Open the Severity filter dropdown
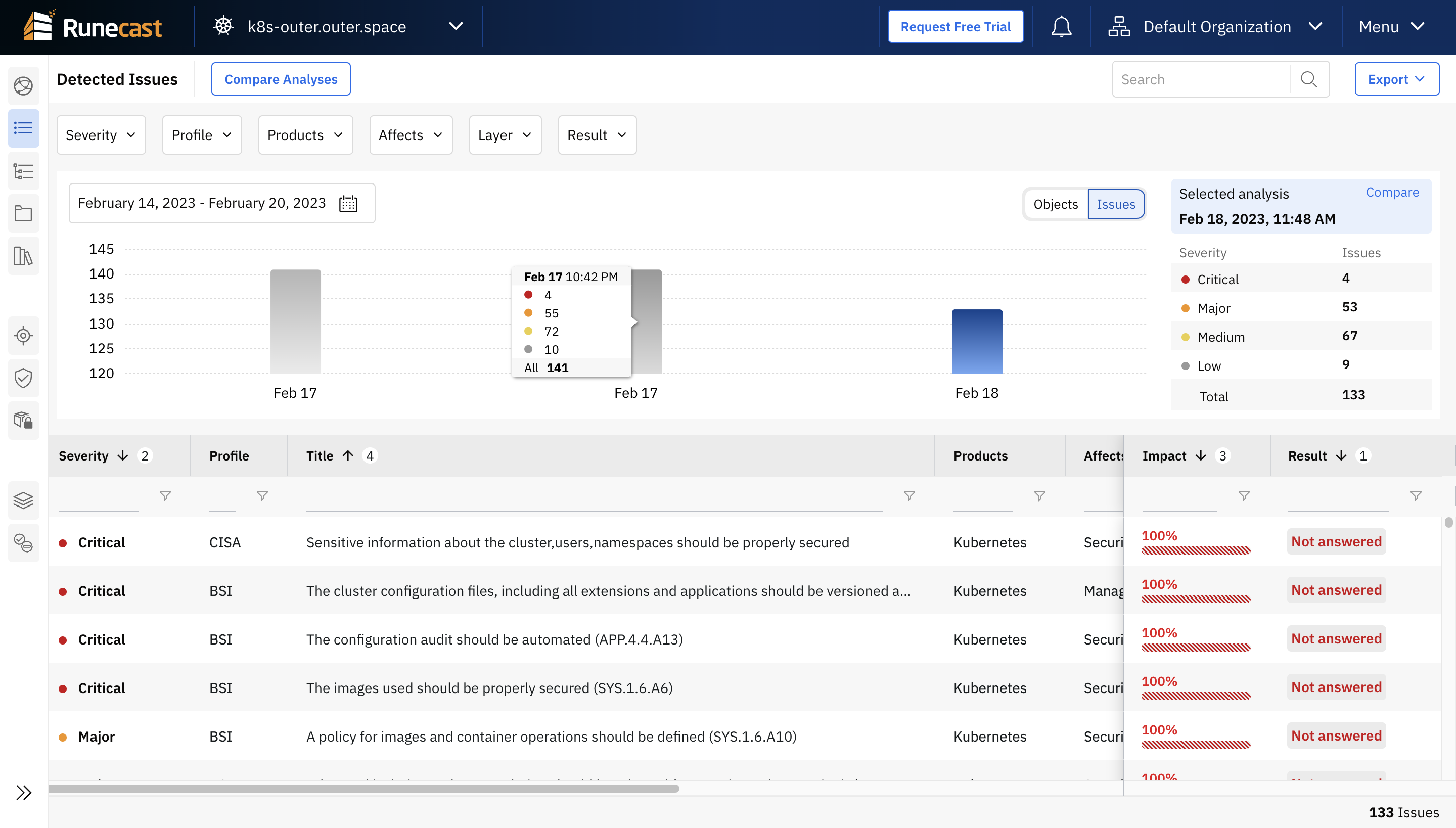Viewport: 1456px width, 828px height. pyautogui.click(x=101, y=135)
